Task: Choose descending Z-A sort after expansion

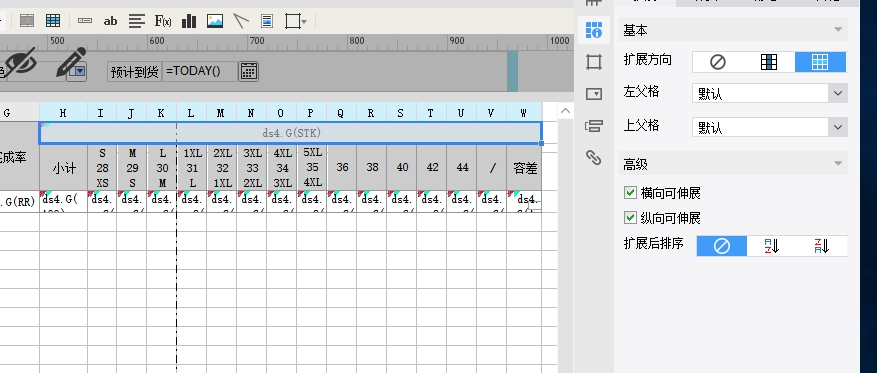Action: coord(822,245)
